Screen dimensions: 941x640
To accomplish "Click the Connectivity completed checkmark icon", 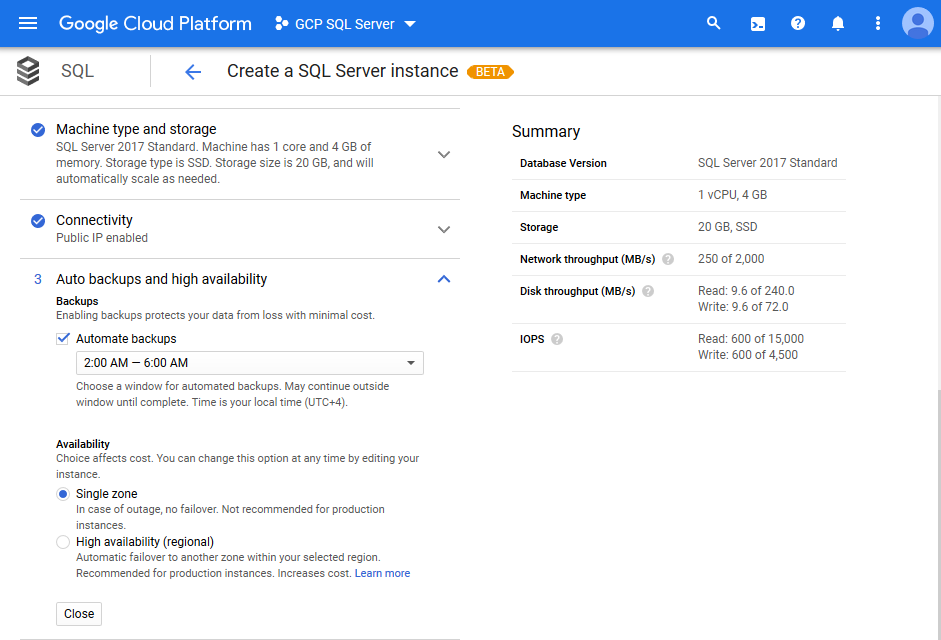I will [x=38, y=221].
